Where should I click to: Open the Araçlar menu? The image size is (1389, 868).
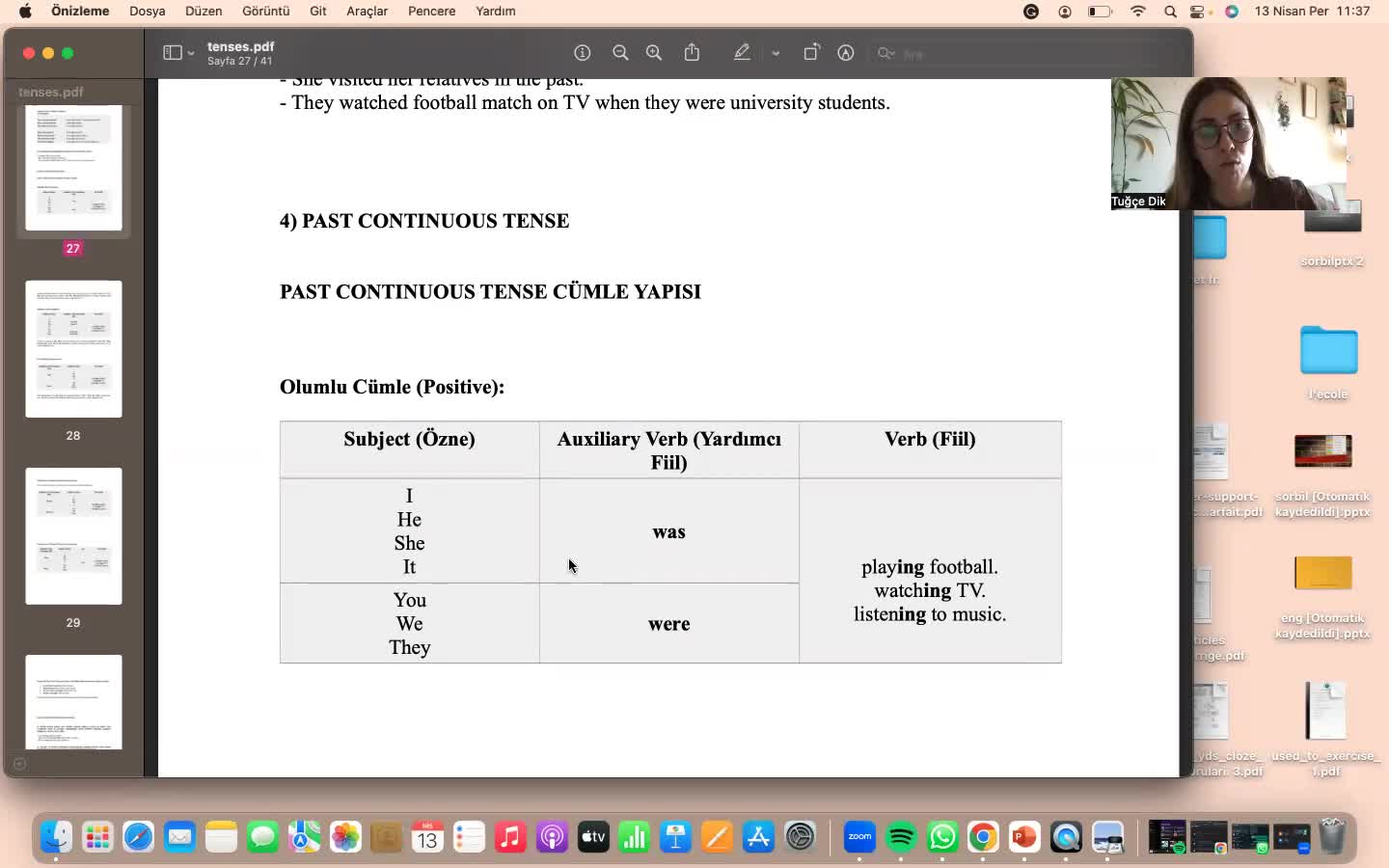[x=367, y=12]
